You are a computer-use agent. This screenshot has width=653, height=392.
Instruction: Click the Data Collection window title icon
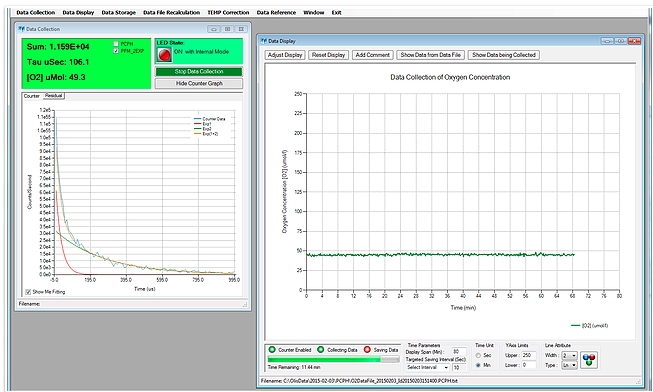(x=21, y=29)
